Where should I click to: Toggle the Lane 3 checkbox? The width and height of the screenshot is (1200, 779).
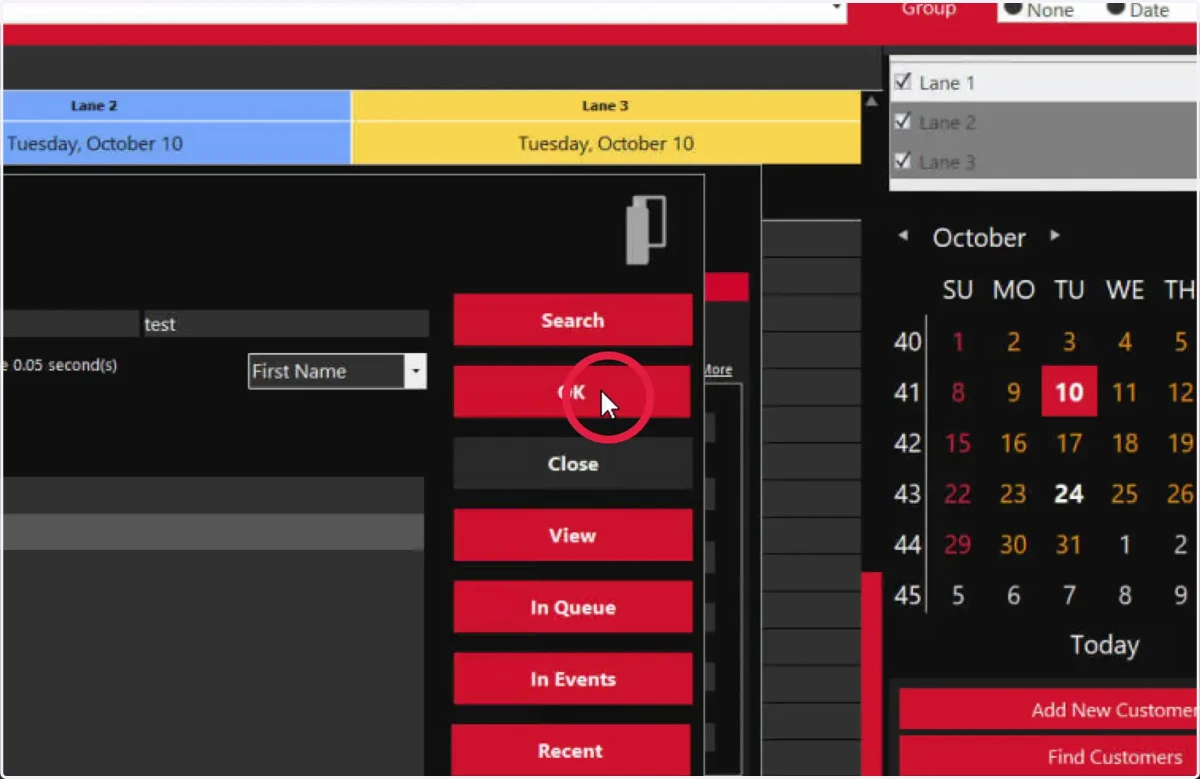[x=903, y=161]
